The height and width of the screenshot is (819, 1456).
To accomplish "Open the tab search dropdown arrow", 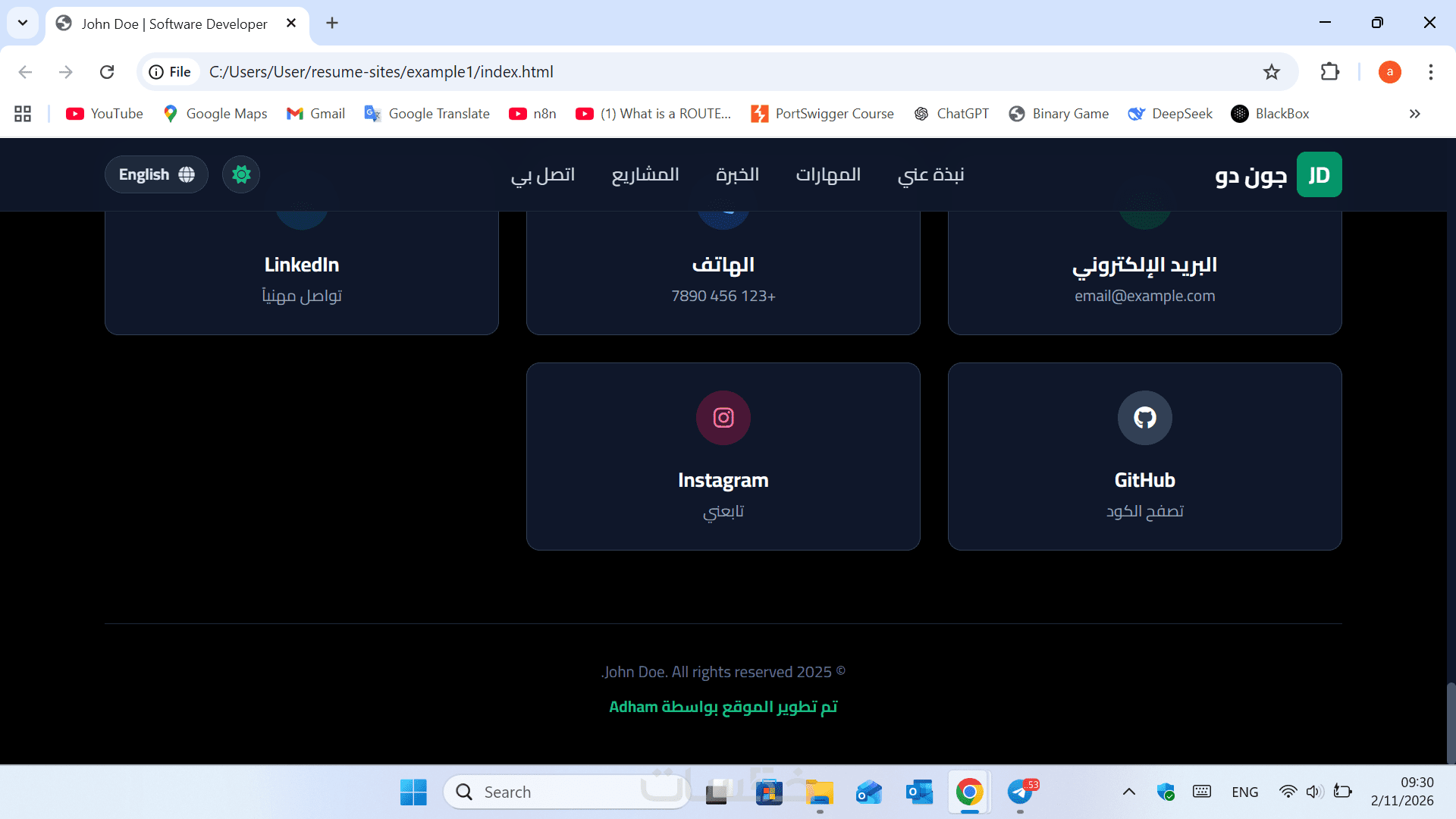I will tap(23, 23).
